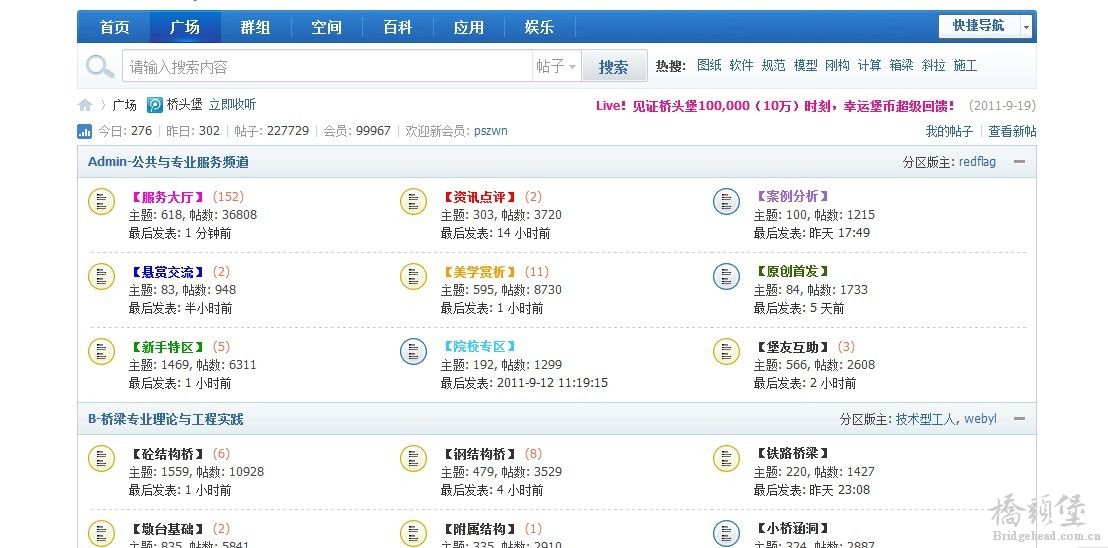Click the blue 桥头堡 radio icon

point(155,105)
